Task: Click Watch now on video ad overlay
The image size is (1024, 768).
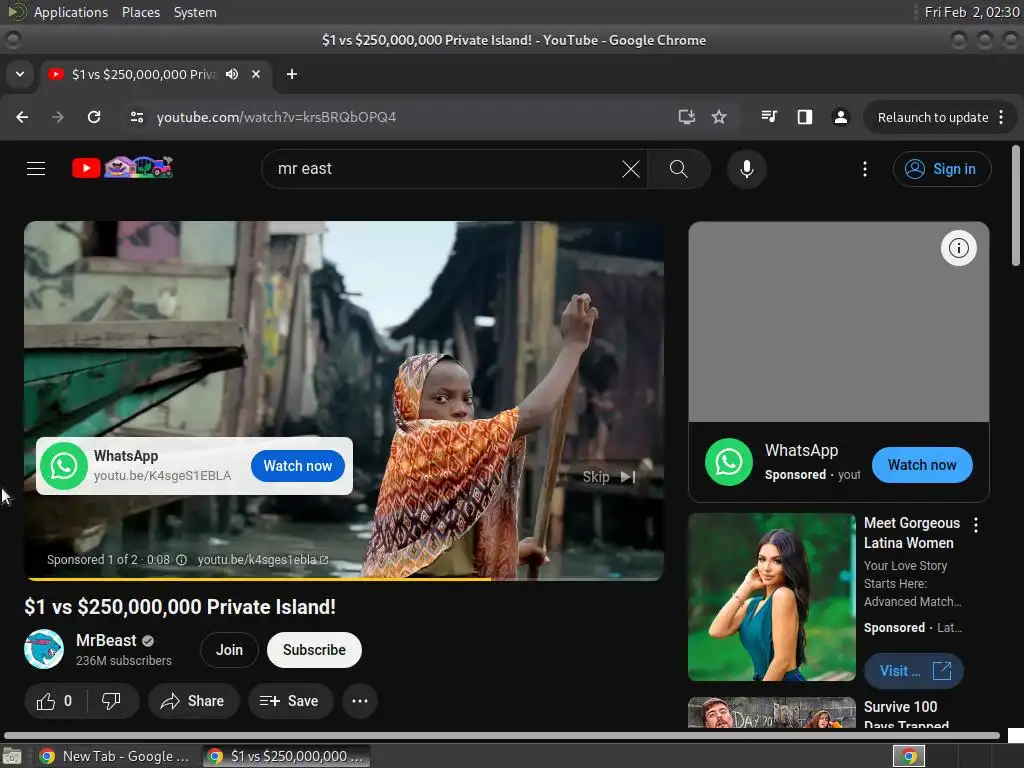Action: [298, 466]
